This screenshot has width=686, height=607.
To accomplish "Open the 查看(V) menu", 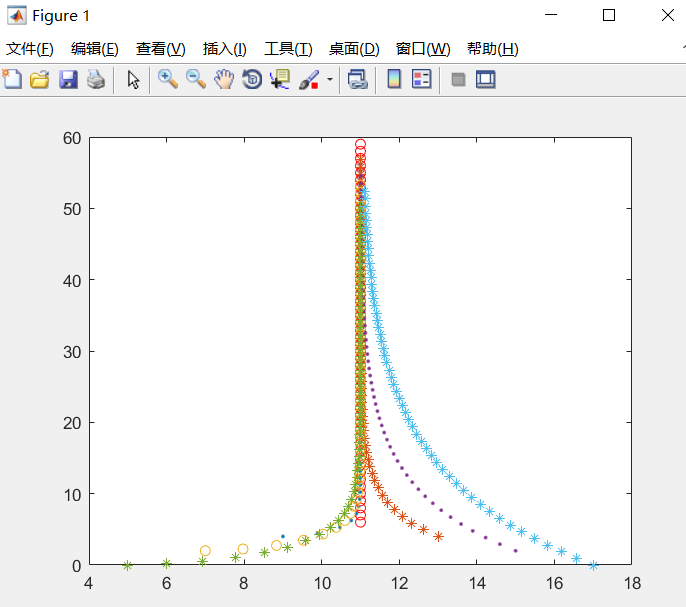I will pyautogui.click(x=161, y=49).
